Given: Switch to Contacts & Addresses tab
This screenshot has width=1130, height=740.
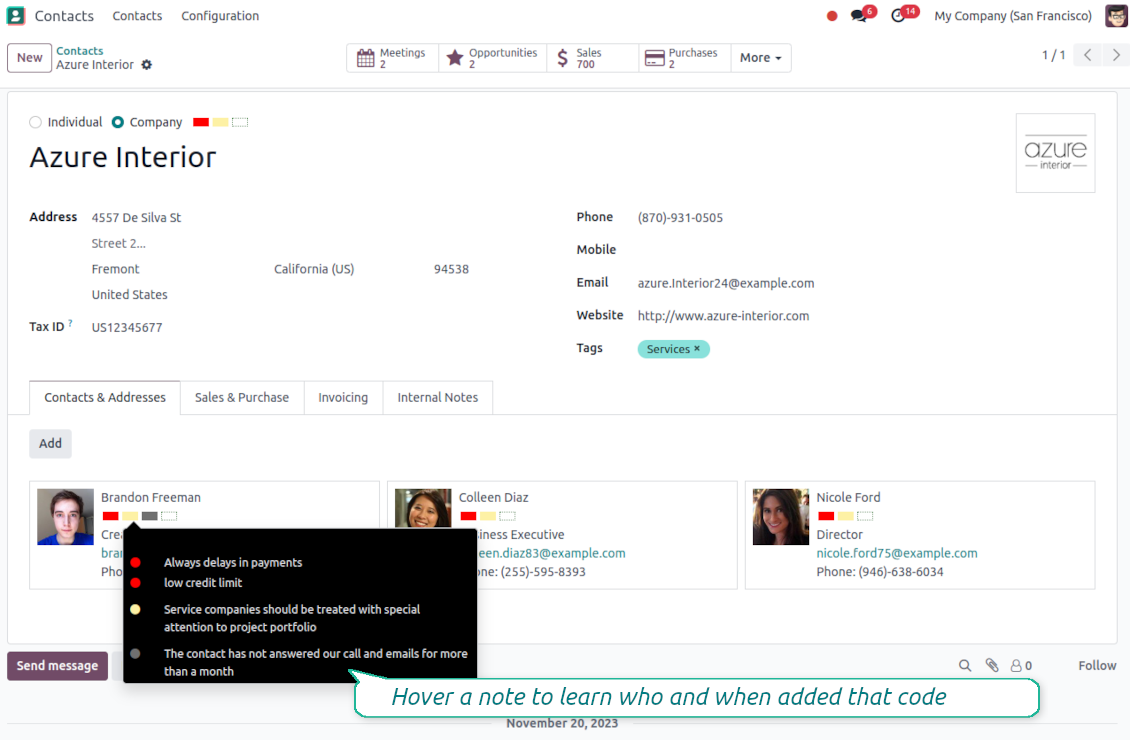Looking at the screenshot, I should pyautogui.click(x=104, y=397).
